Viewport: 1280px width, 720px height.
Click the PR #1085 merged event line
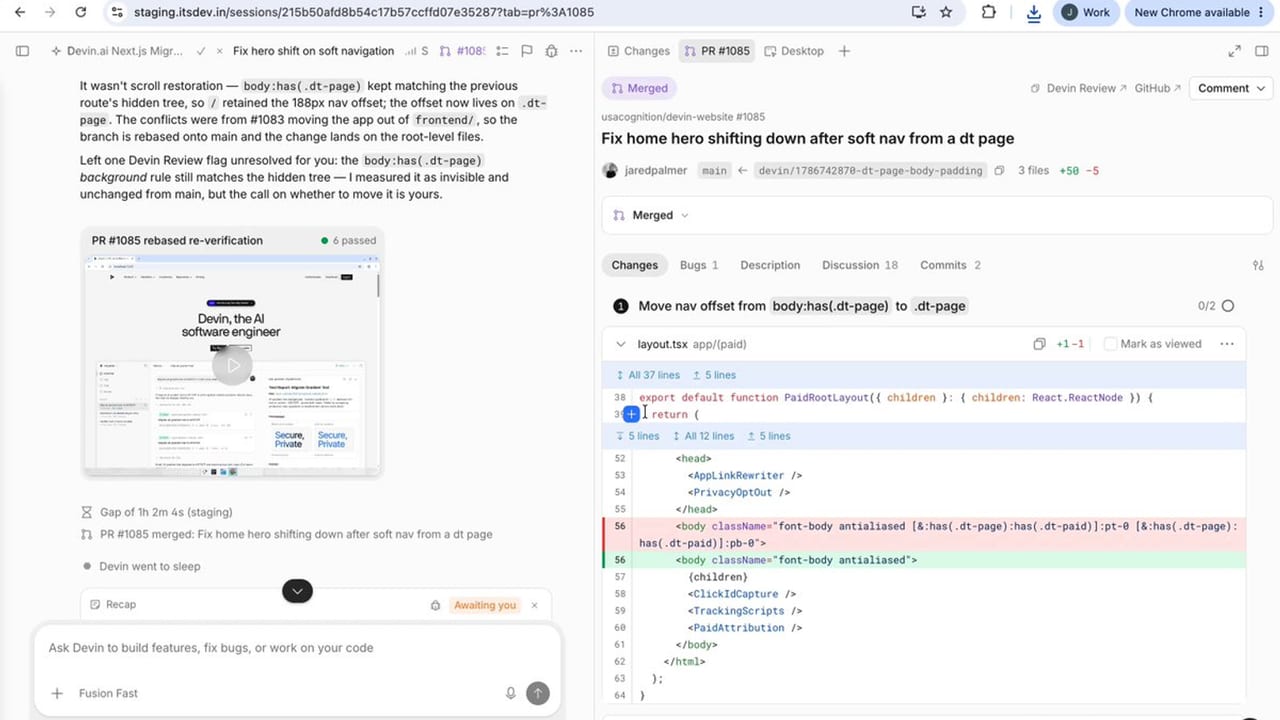(x=287, y=534)
